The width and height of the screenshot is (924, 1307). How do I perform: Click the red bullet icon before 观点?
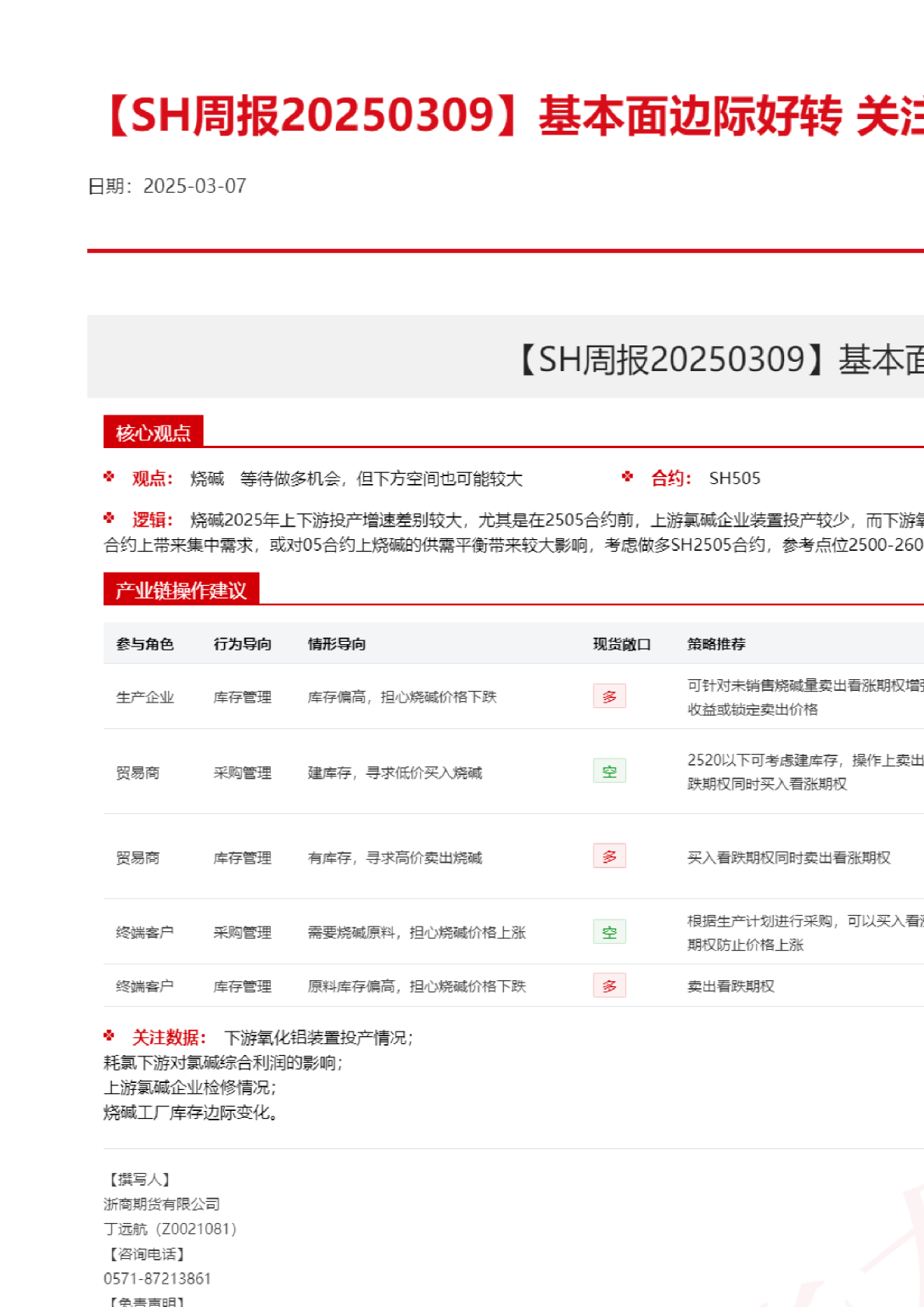click(109, 477)
